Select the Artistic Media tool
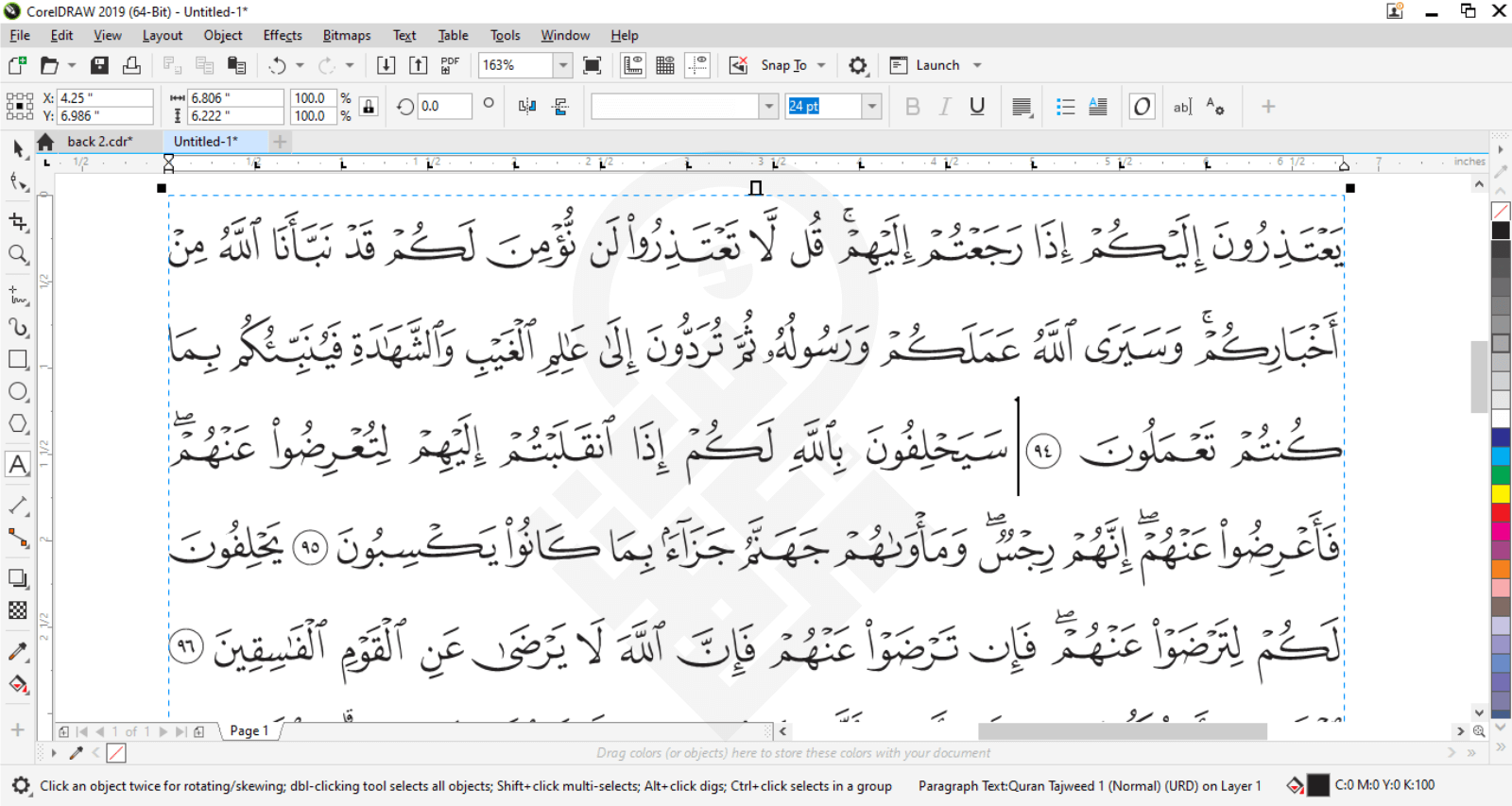The width and height of the screenshot is (1512, 806). click(18, 328)
